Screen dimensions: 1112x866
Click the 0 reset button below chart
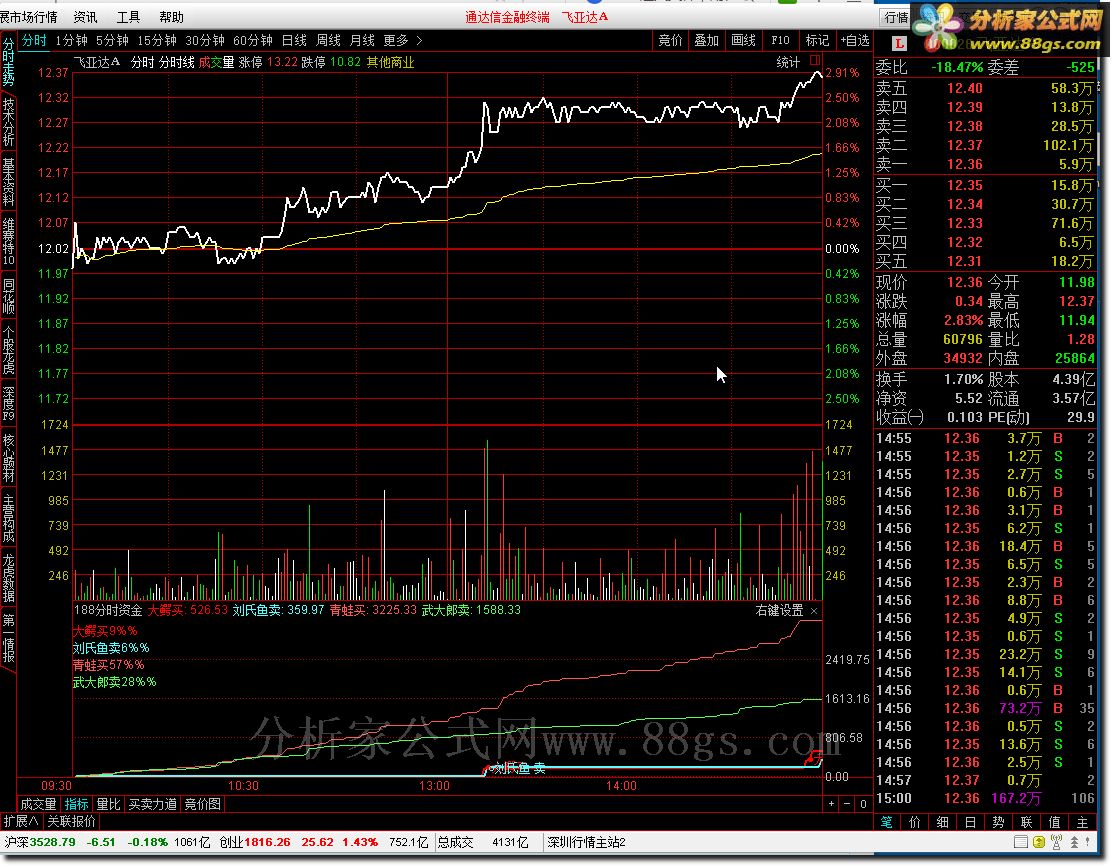click(x=863, y=804)
